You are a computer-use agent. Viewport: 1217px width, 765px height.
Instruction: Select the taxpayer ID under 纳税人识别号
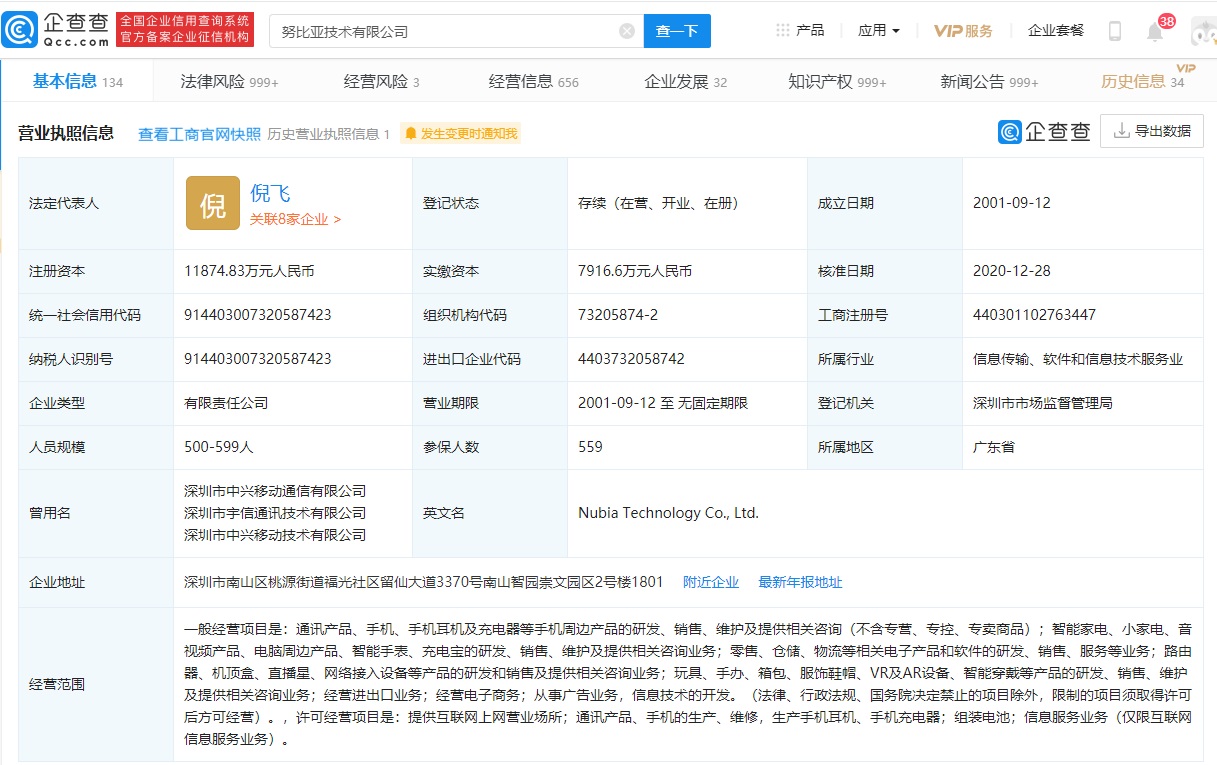[258, 359]
